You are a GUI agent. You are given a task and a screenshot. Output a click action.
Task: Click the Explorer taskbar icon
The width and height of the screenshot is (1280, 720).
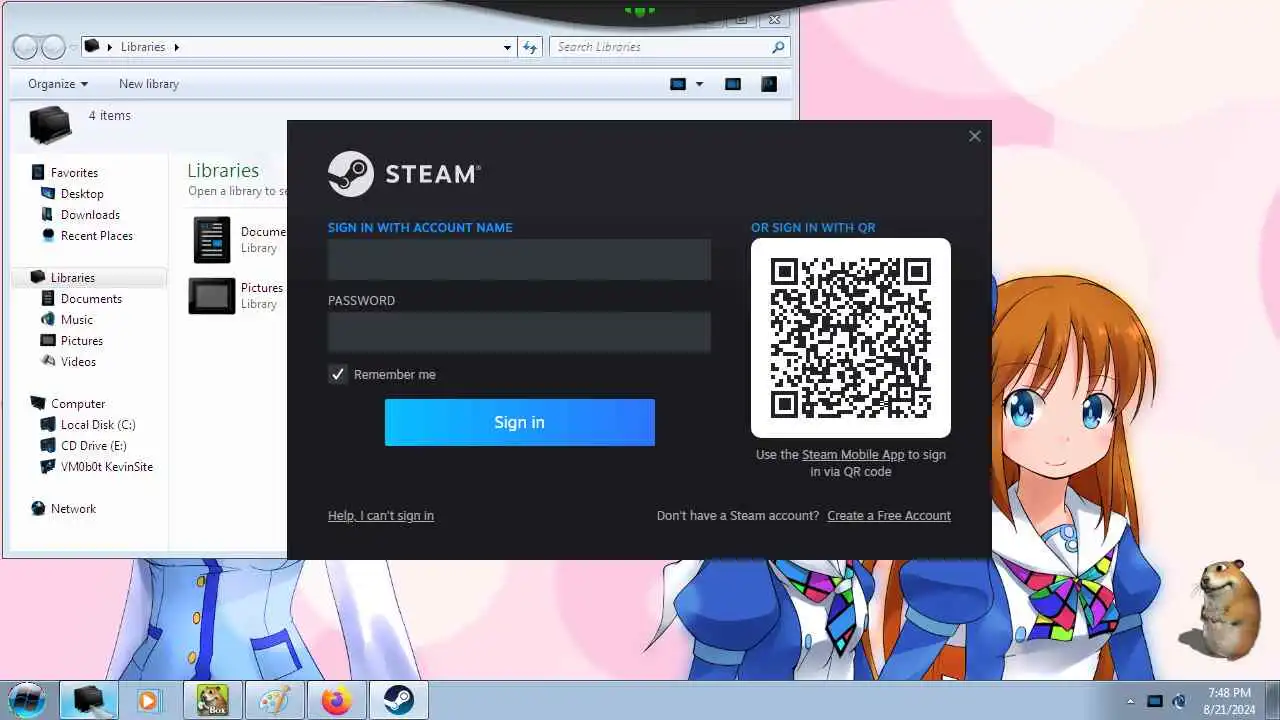click(89, 700)
